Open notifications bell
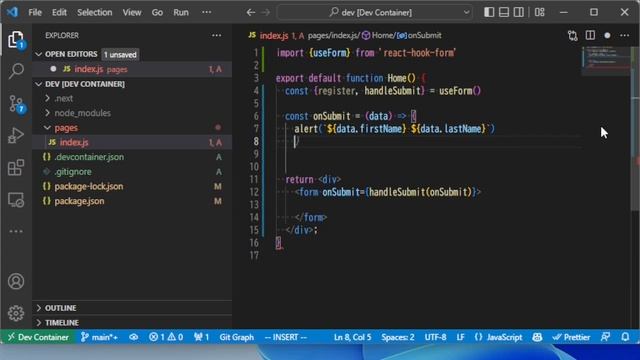This screenshot has width=640, height=360. tap(625, 337)
